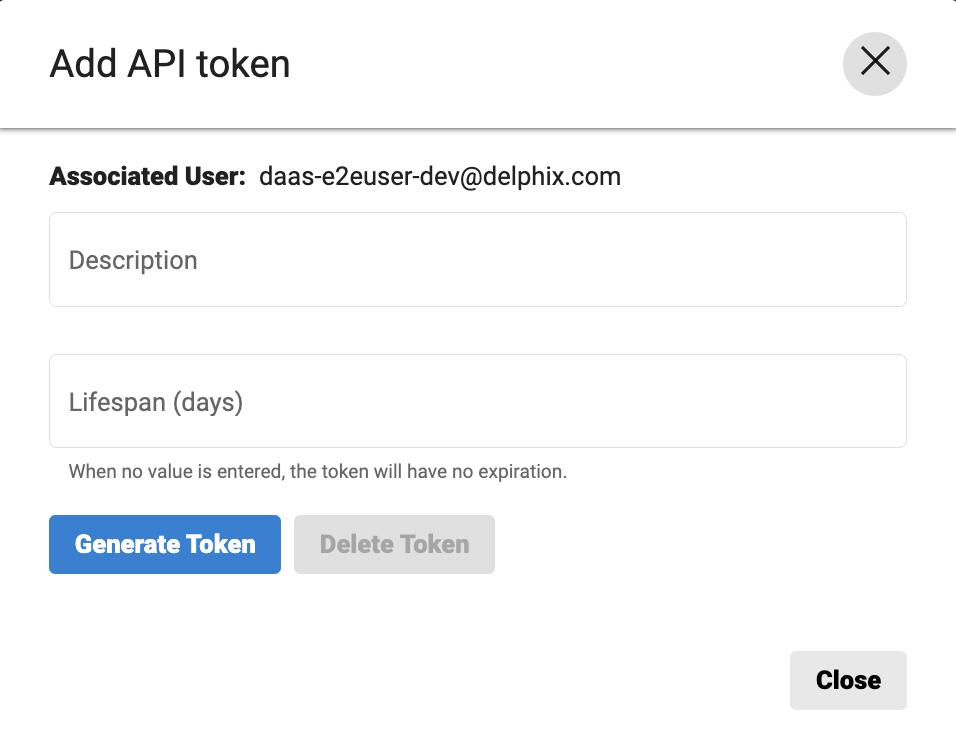This screenshot has width=956, height=740.
Task: Click the 'Add API token' dialog title
Action: tap(170, 64)
